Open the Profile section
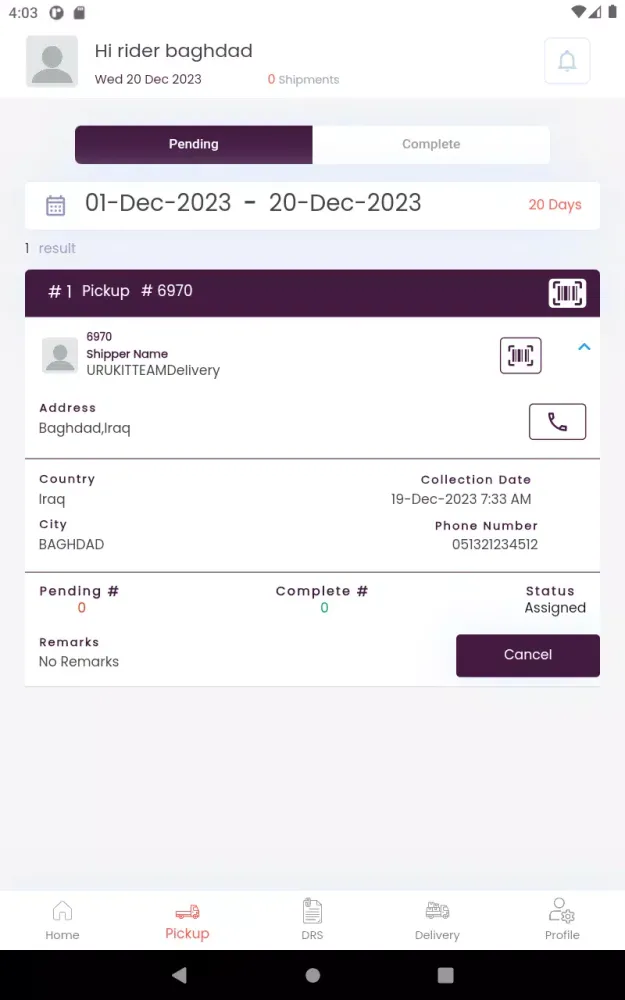625x1000 pixels. coord(562,920)
